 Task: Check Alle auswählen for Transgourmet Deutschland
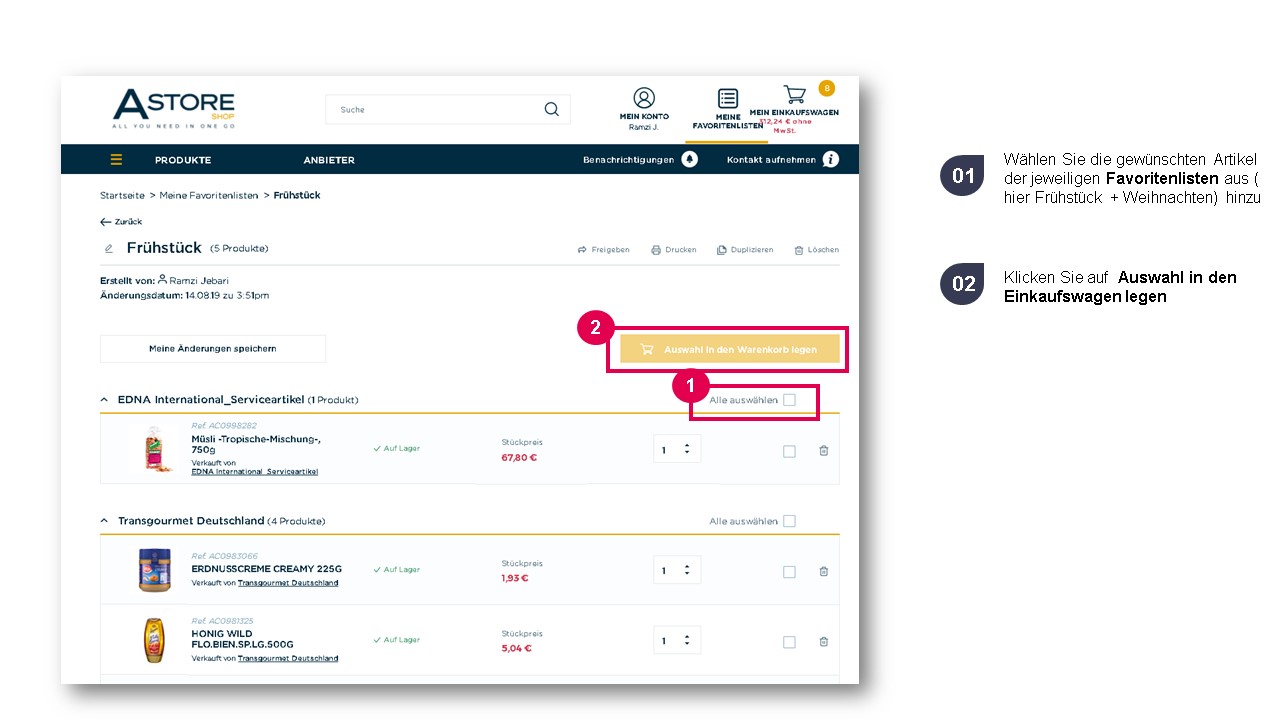tap(789, 521)
